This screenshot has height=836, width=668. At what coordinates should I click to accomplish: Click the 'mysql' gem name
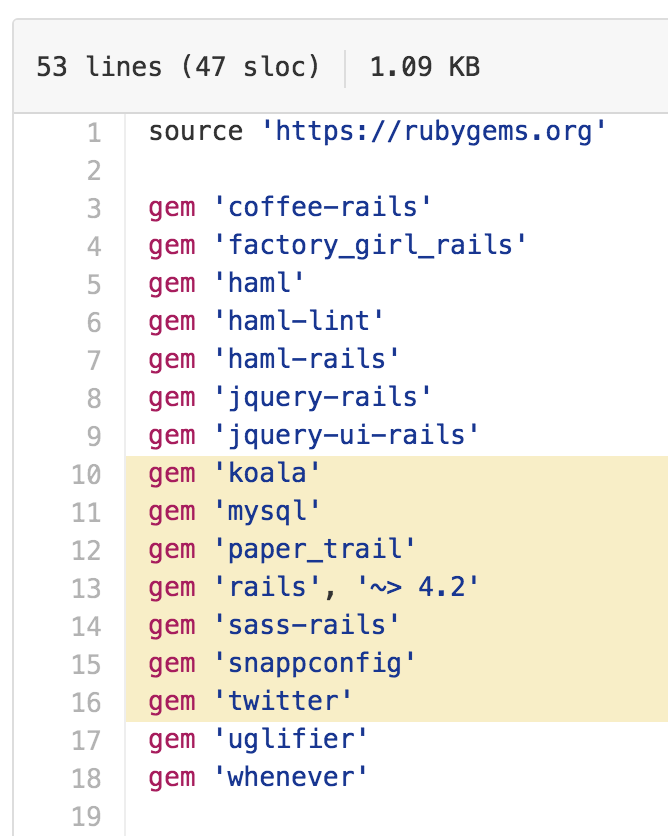(267, 511)
